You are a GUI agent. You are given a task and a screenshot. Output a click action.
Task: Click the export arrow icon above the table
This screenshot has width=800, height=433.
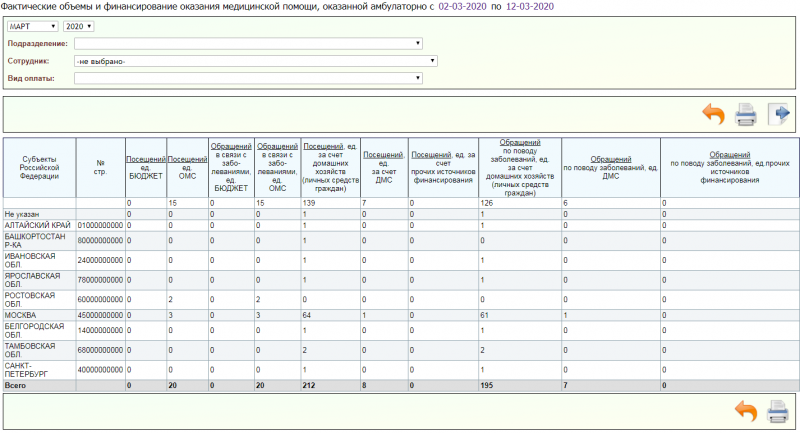(x=778, y=114)
